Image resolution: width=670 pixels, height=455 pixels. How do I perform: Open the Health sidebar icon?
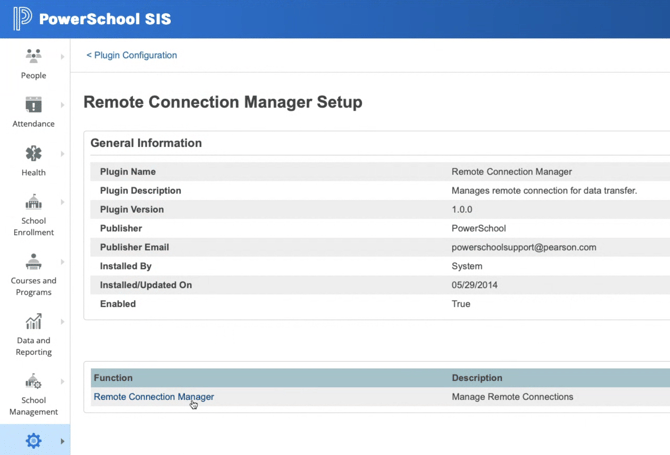[x=33, y=153]
